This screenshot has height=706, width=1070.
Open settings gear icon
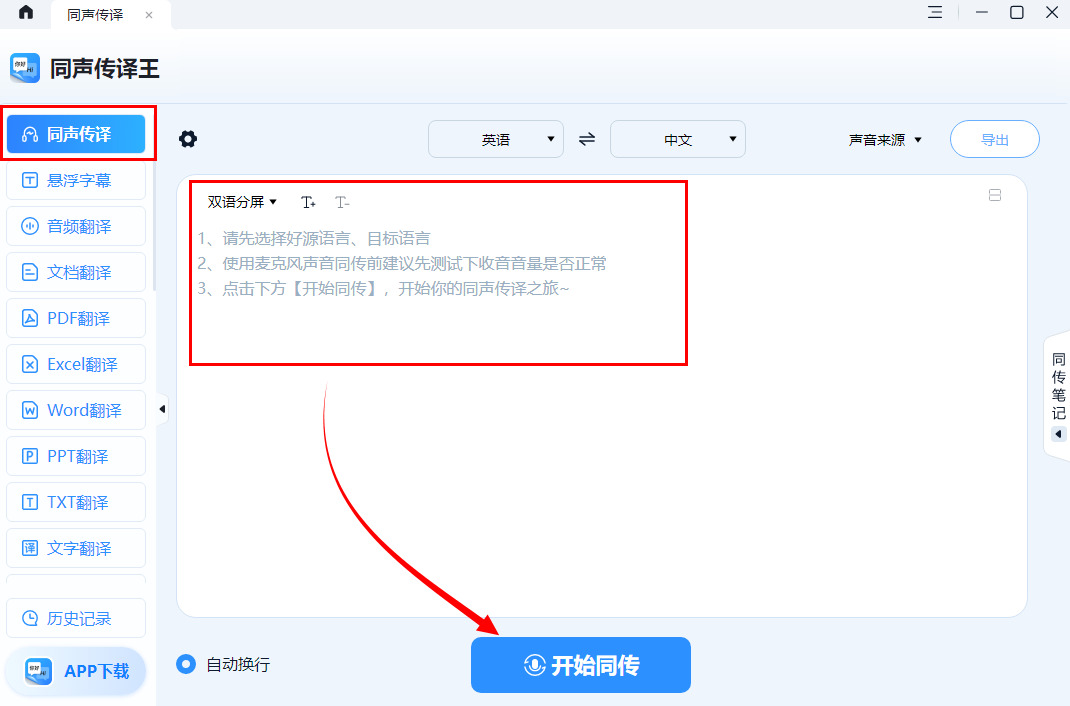click(x=188, y=139)
